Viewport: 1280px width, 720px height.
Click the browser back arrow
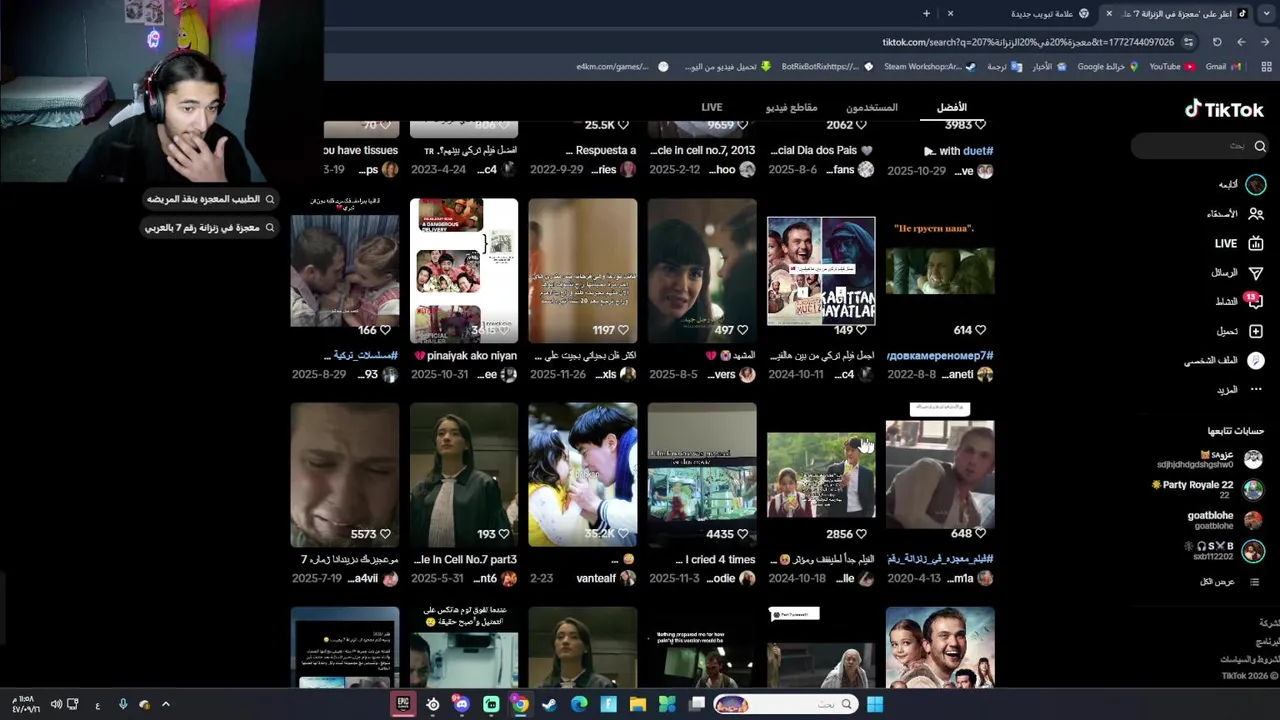point(1241,42)
